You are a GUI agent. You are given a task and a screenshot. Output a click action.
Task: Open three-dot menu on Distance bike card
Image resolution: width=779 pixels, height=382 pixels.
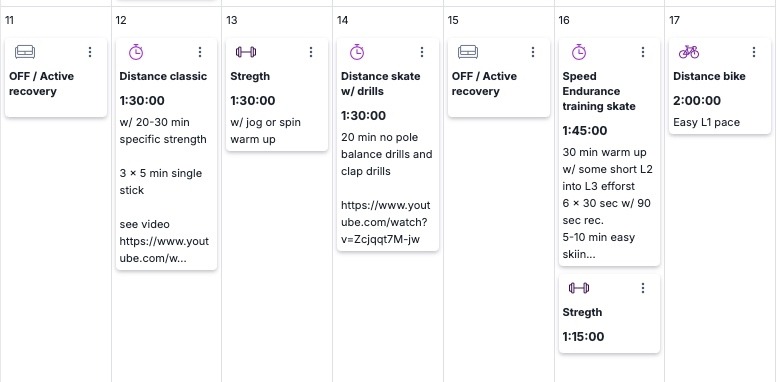pyautogui.click(x=754, y=52)
